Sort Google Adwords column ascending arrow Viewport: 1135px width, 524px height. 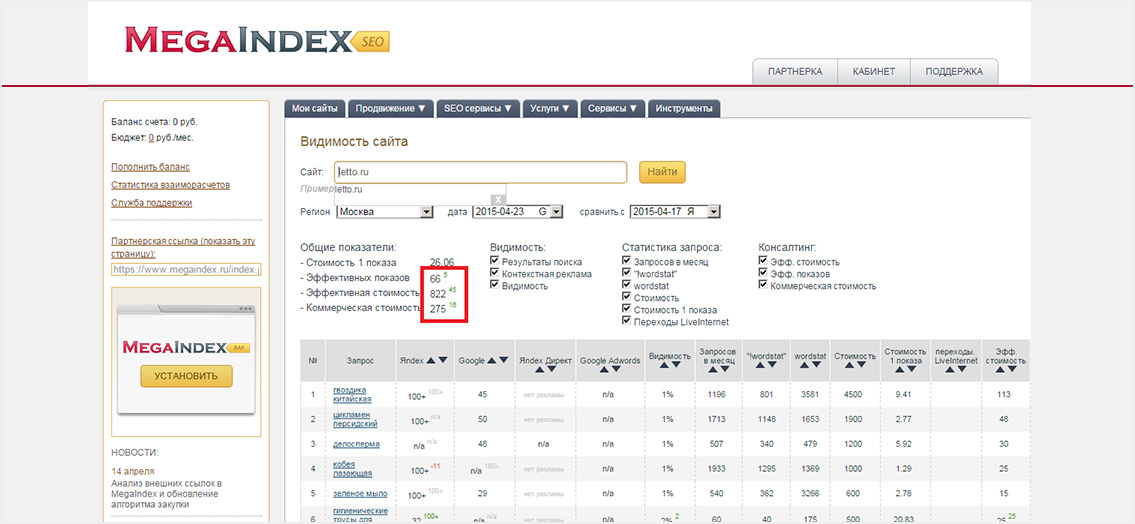coord(604,369)
